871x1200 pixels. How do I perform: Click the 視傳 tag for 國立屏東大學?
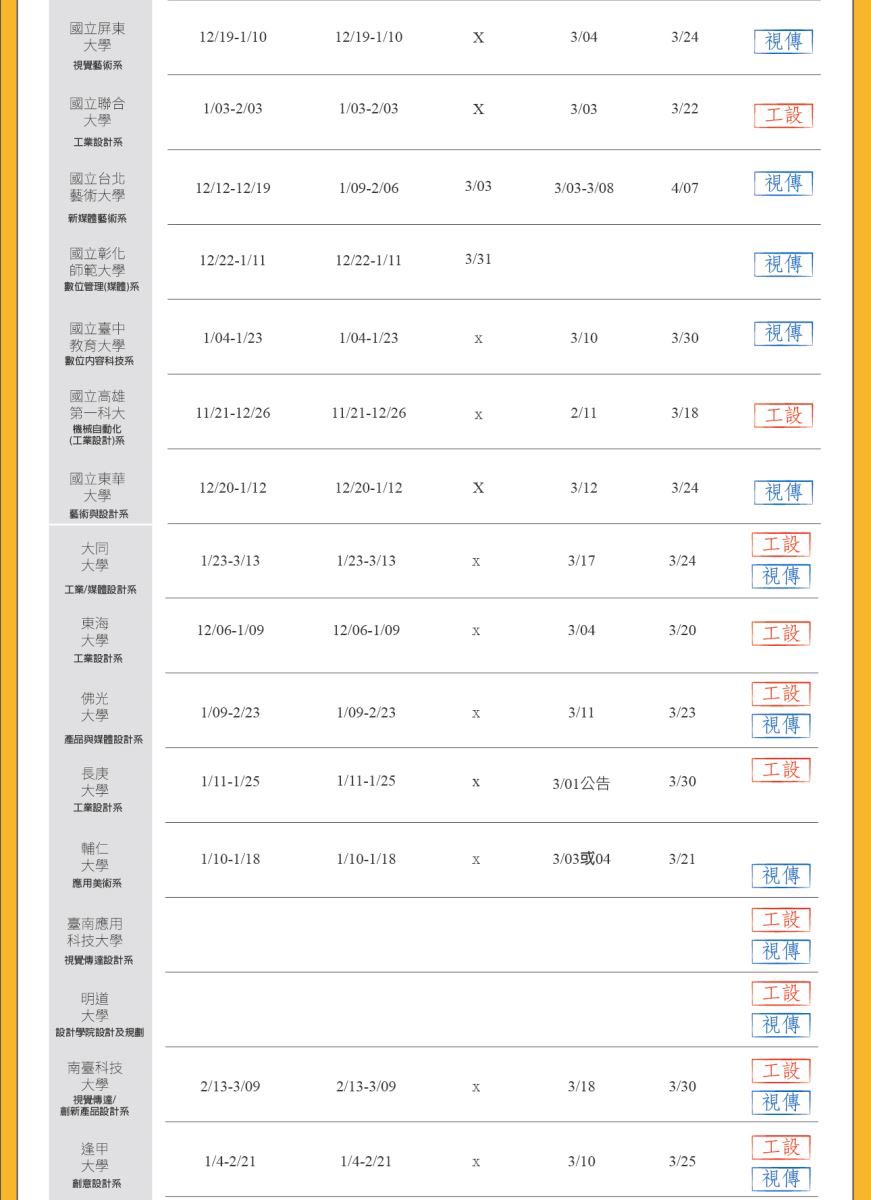[x=783, y=41]
